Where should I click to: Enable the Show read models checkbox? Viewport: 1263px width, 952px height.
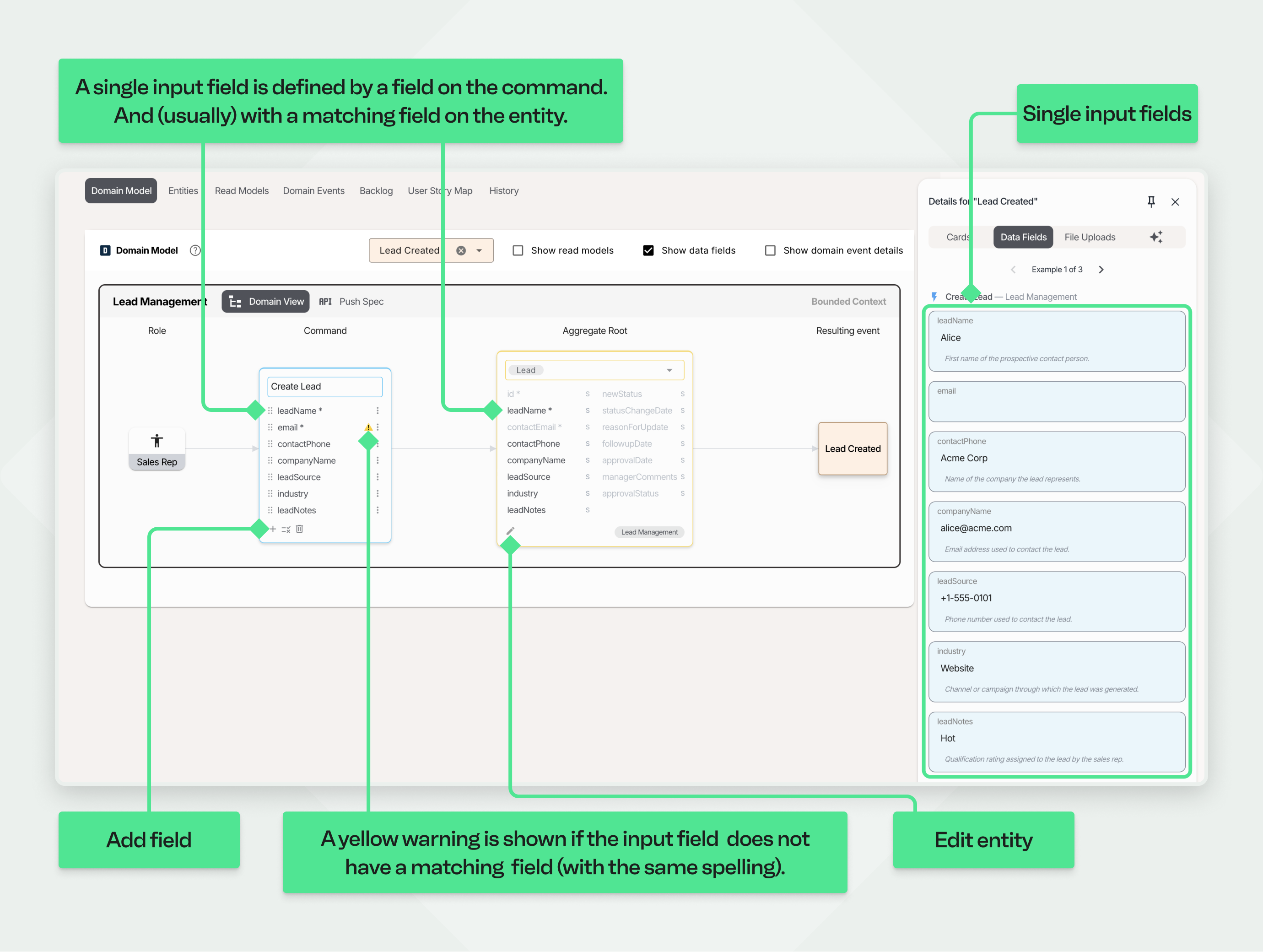click(x=518, y=250)
